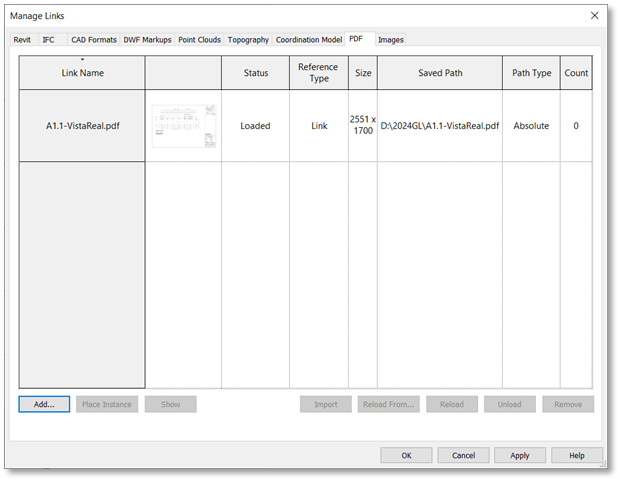Viewport: 620px width, 481px height.
Task: Cancel the Manage Links dialog
Action: tap(463, 455)
